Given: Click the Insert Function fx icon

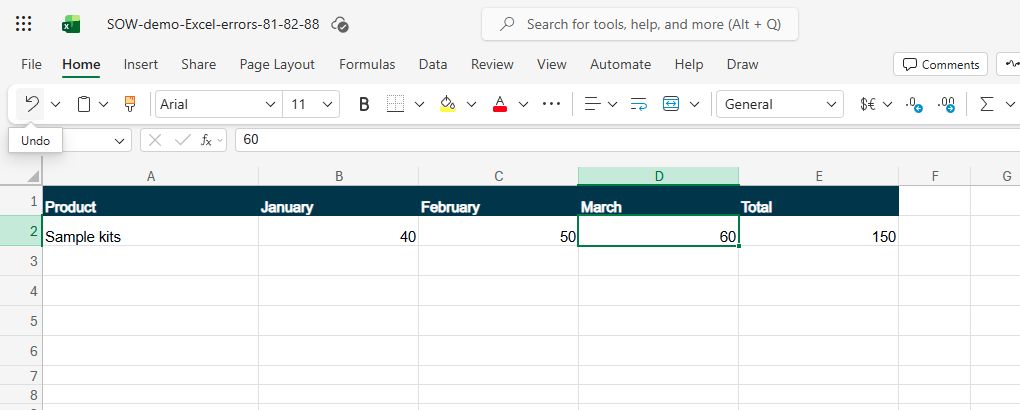Looking at the screenshot, I should tap(206, 140).
